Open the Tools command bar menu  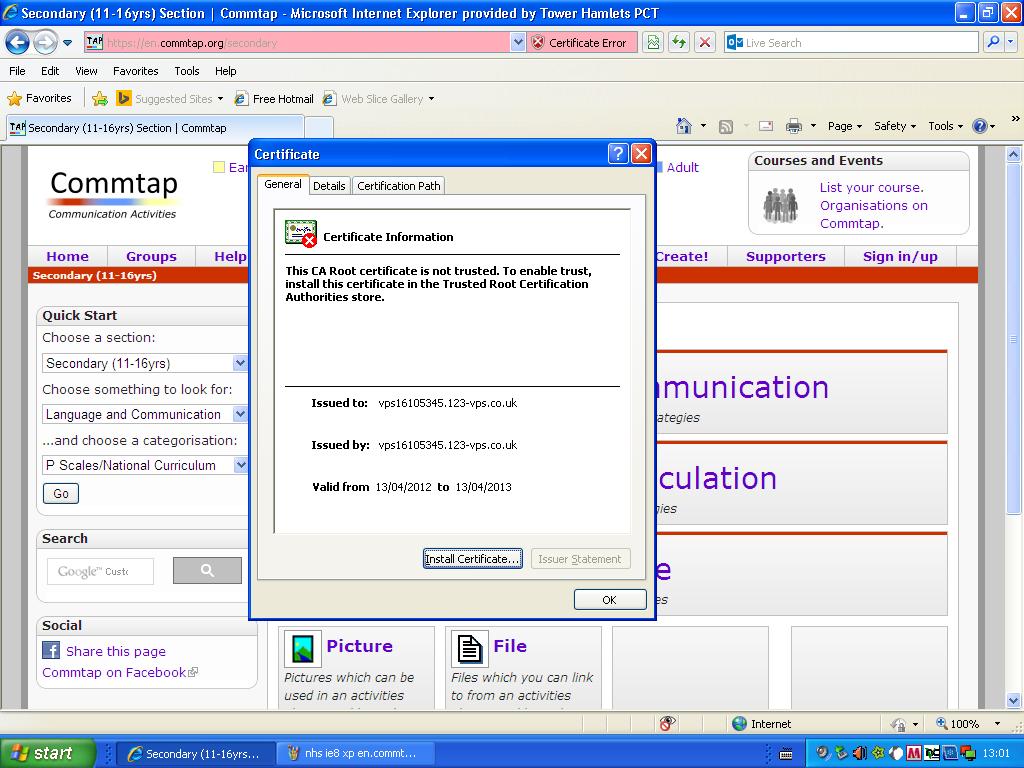click(946, 126)
